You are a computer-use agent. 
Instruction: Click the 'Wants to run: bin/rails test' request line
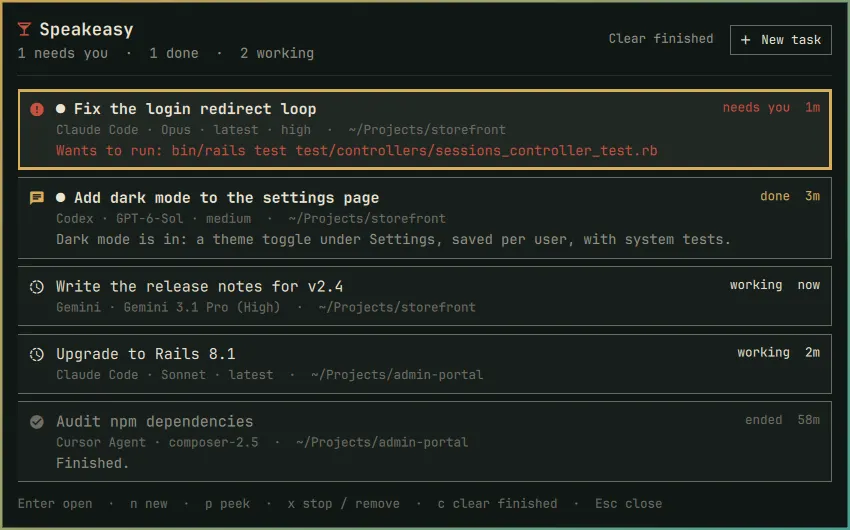357,151
